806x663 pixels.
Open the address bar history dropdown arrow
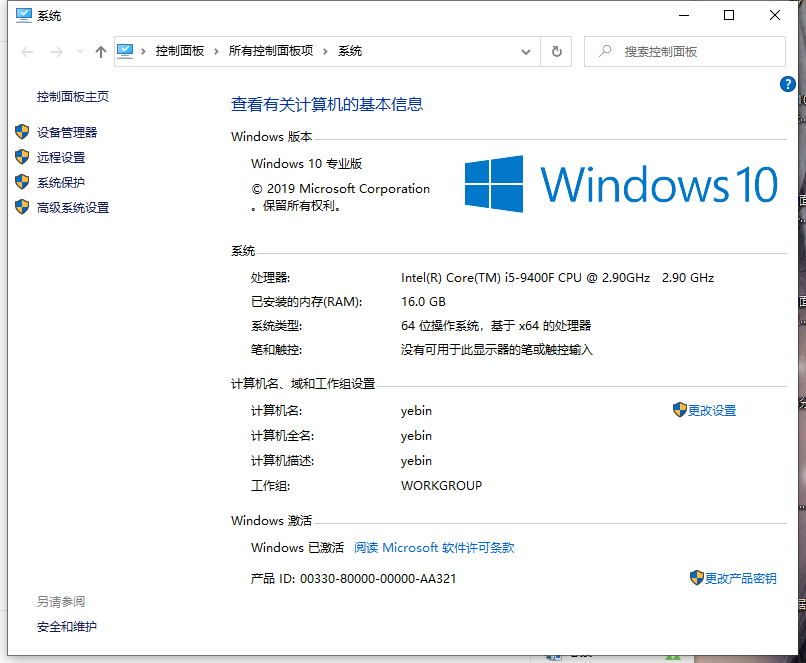point(525,51)
